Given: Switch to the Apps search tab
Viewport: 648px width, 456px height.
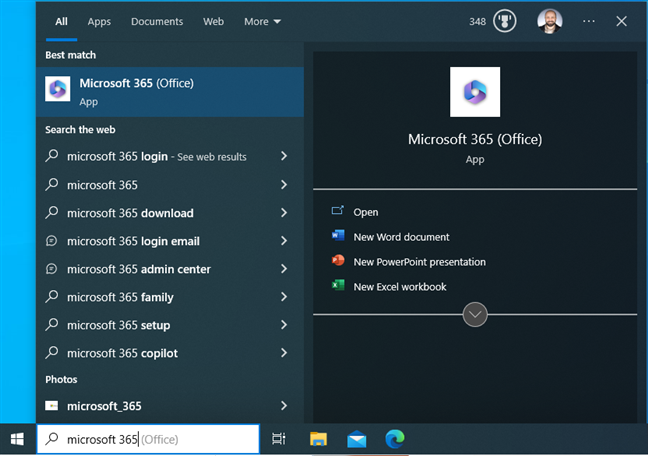Looking at the screenshot, I should click(99, 21).
